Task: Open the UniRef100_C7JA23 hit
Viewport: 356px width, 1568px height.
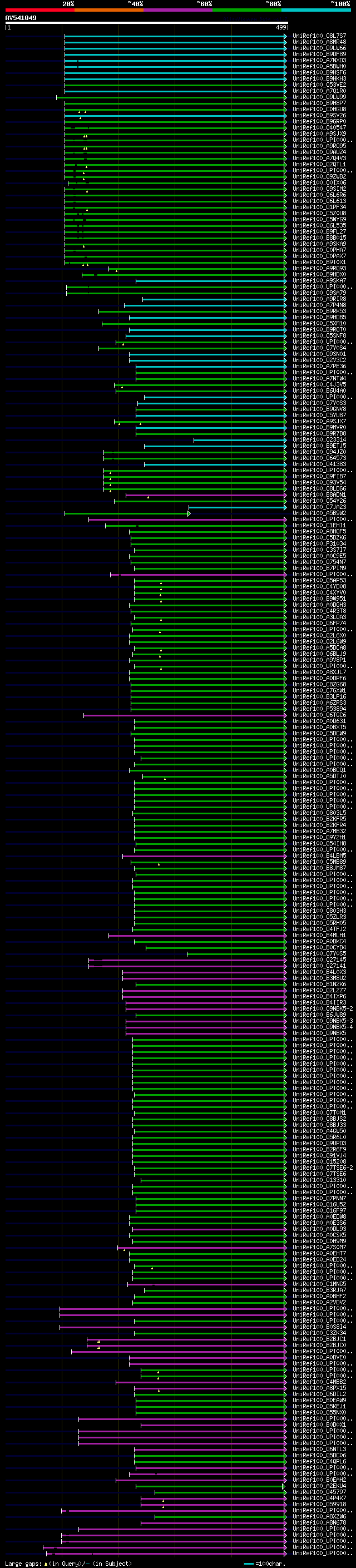Action: (x=319, y=507)
